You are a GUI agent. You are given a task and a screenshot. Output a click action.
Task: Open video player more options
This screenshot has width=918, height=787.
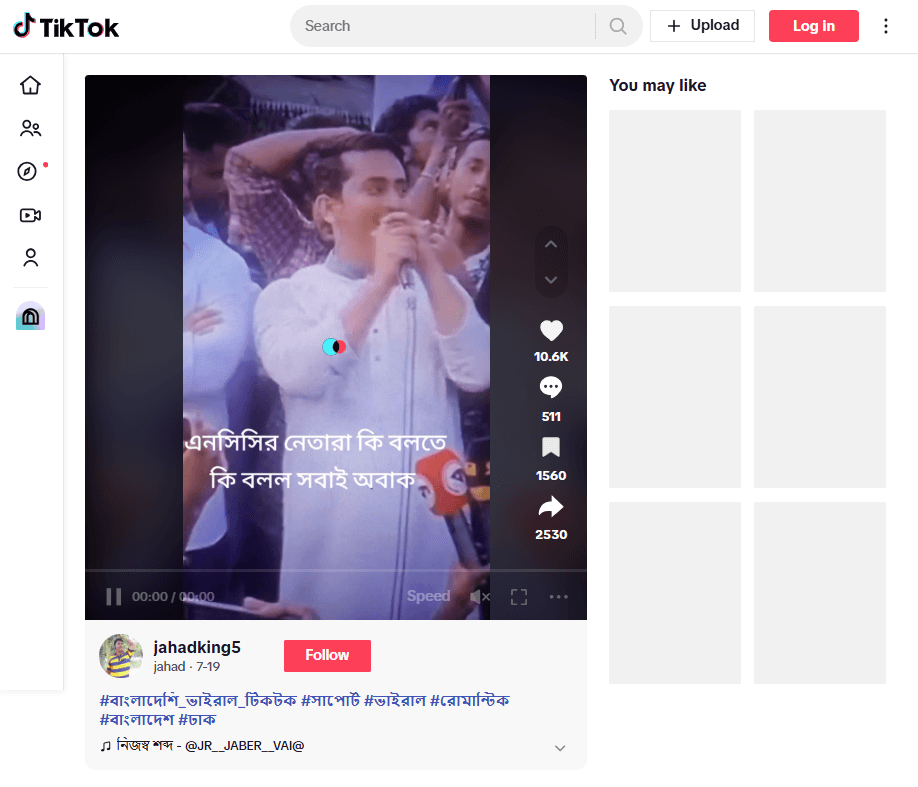coord(559,597)
